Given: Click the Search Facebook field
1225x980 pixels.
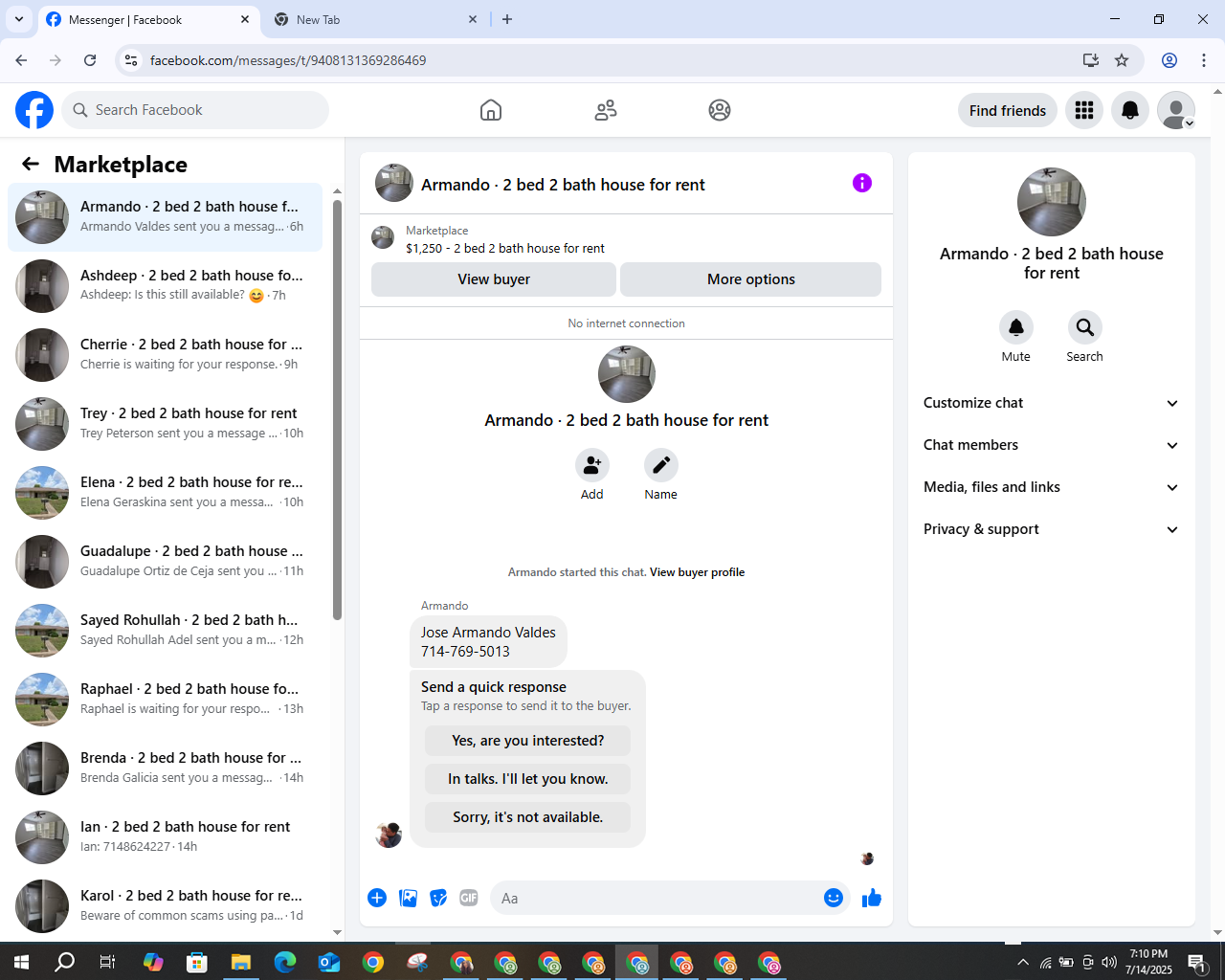Looking at the screenshot, I should point(195,110).
